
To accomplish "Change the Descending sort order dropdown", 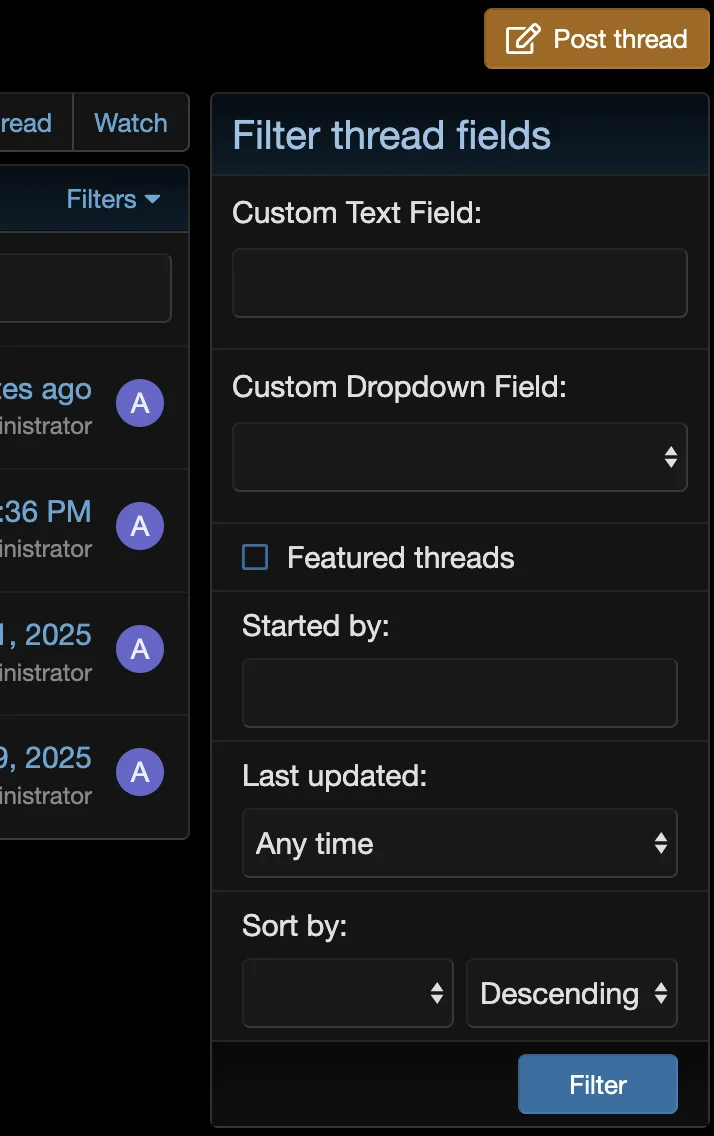I will tap(571, 993).
